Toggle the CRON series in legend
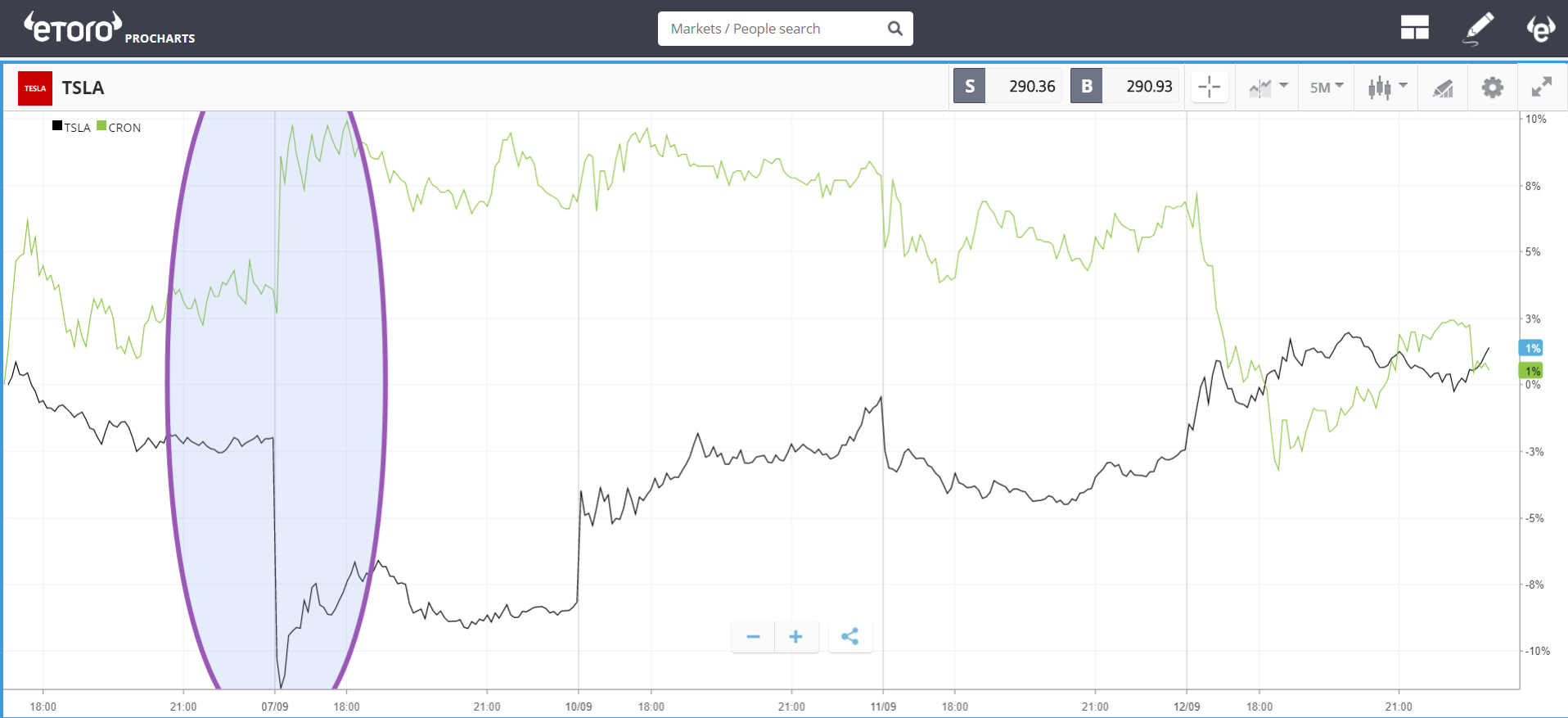This screenshot has height=718, width=1568. pyautogui.click(x=119, y=127)
